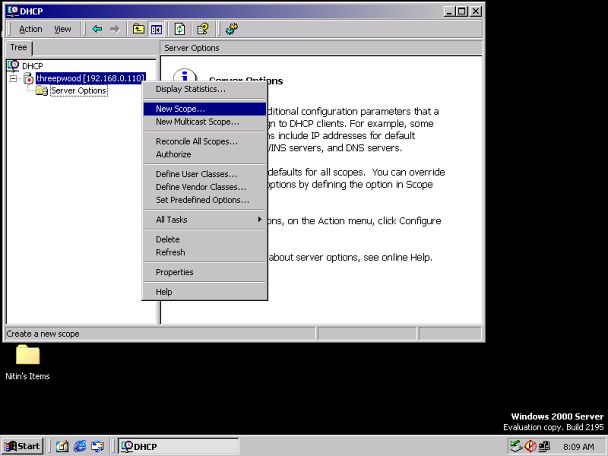Click the first system tray icon
The image size is (608, 456).
(515, 446)
